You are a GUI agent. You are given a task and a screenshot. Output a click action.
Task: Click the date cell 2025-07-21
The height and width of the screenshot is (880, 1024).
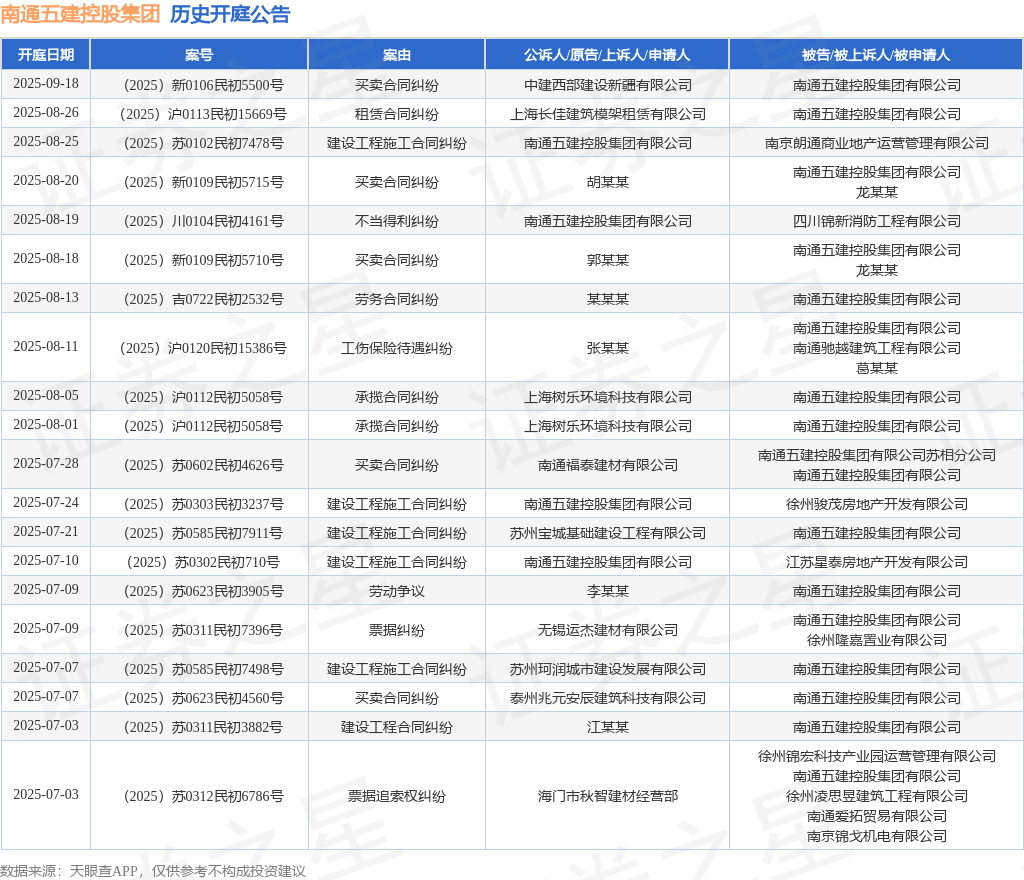(46, 532)
